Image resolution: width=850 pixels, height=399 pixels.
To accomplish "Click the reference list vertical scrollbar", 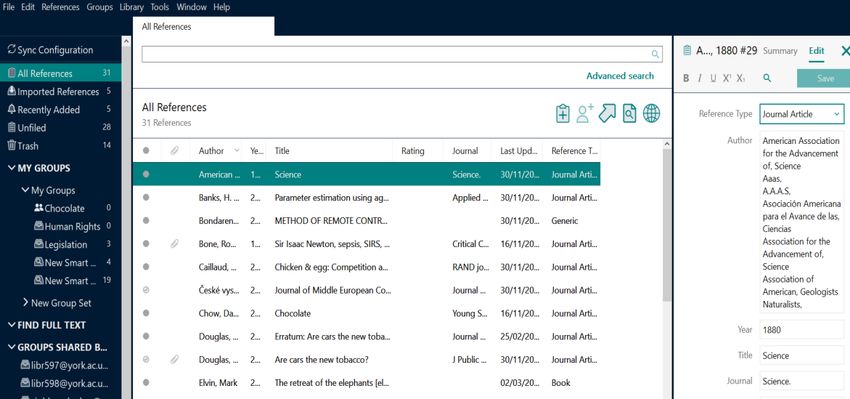I will tap(667, 225).
